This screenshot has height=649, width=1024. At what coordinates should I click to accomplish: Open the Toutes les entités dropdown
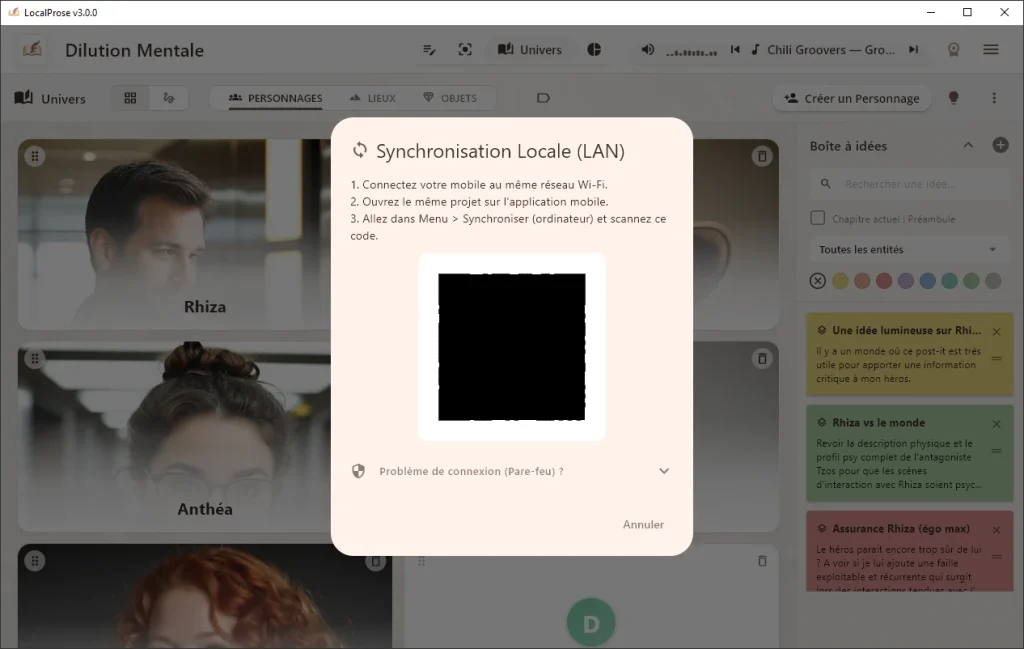click(909, 249)
